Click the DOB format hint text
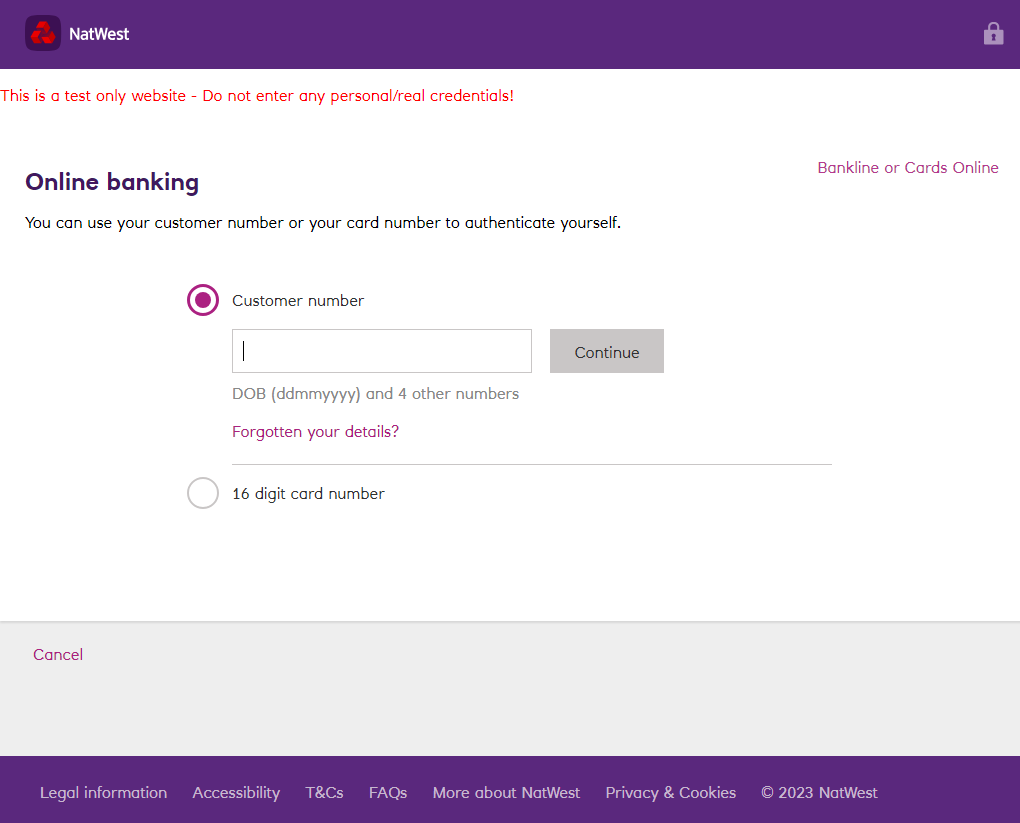Viewport: 1020px width, 823px height. click(375, 394)
